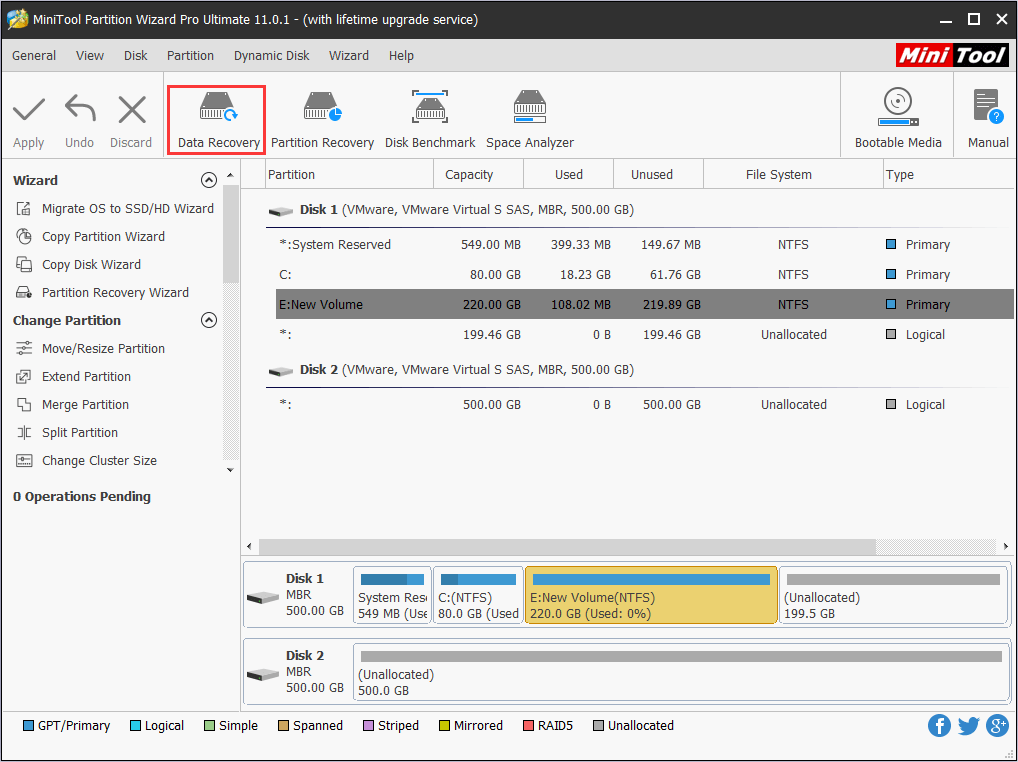Start the Partition Recovery Wizard in sidebar
Screen dimensions: 1018x762
[103, 292]
